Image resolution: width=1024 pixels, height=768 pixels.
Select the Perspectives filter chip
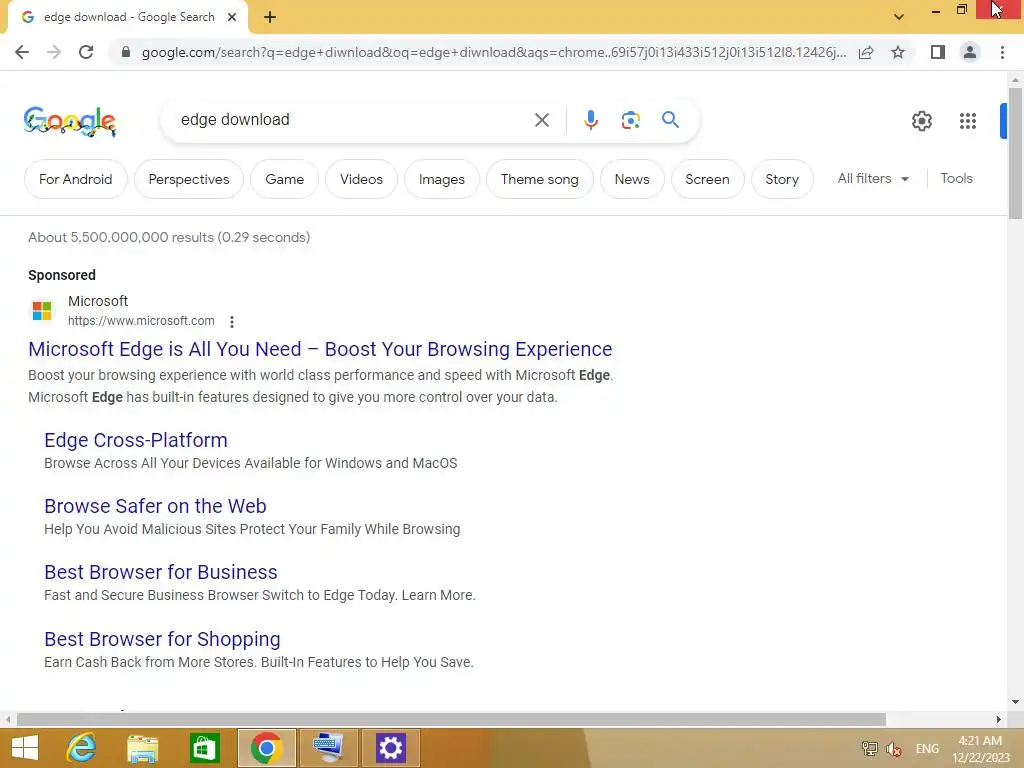click(x=189, y=179)
